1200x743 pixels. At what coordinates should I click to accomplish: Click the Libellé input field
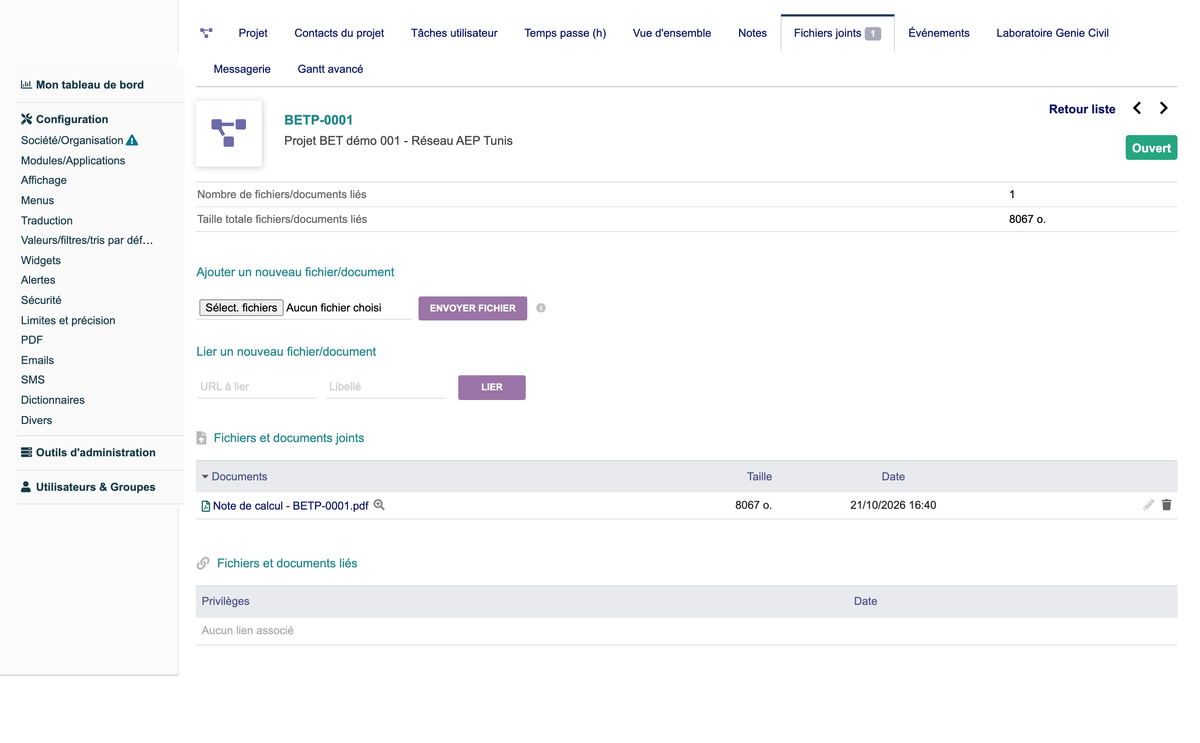point(386,387)
